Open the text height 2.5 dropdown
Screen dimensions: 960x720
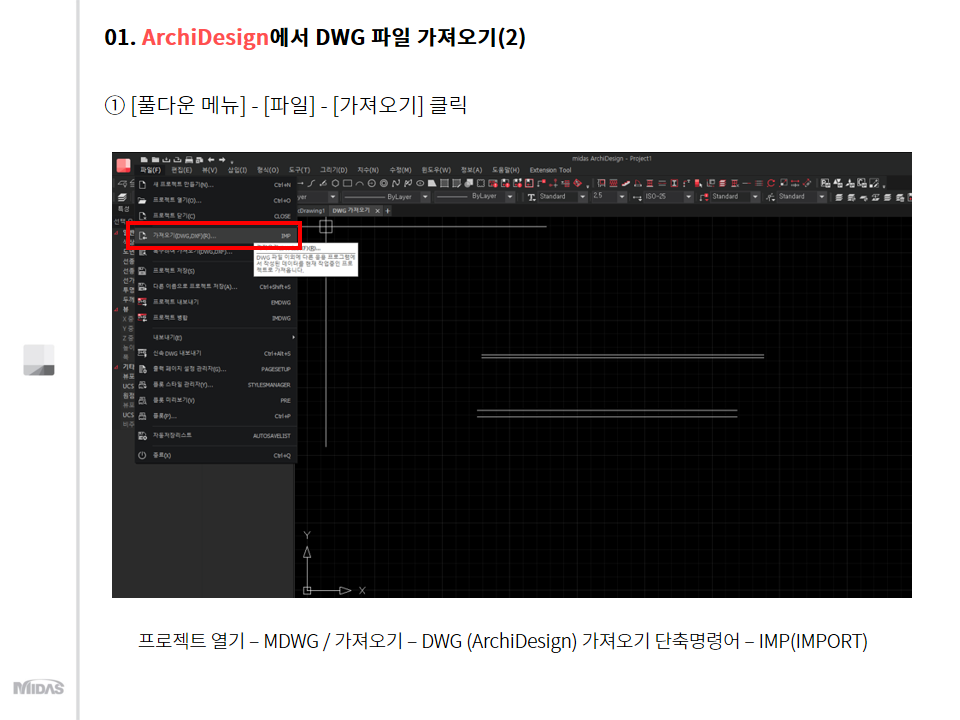[621, 197]
